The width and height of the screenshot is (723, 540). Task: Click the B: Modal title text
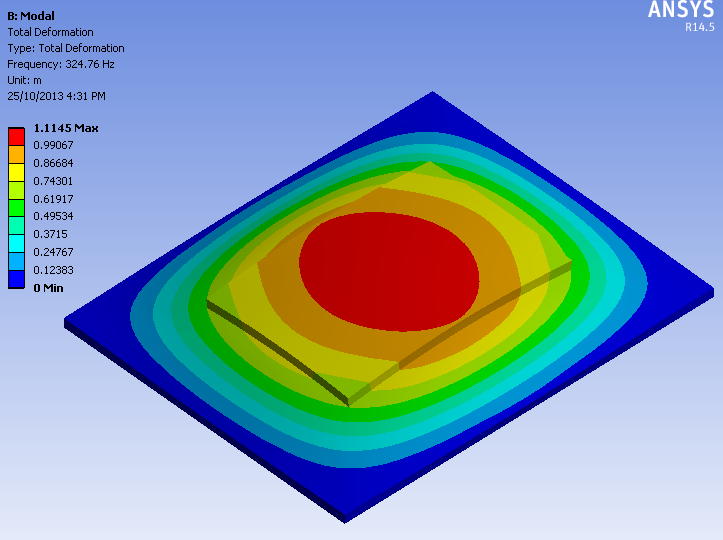(31, 17)
